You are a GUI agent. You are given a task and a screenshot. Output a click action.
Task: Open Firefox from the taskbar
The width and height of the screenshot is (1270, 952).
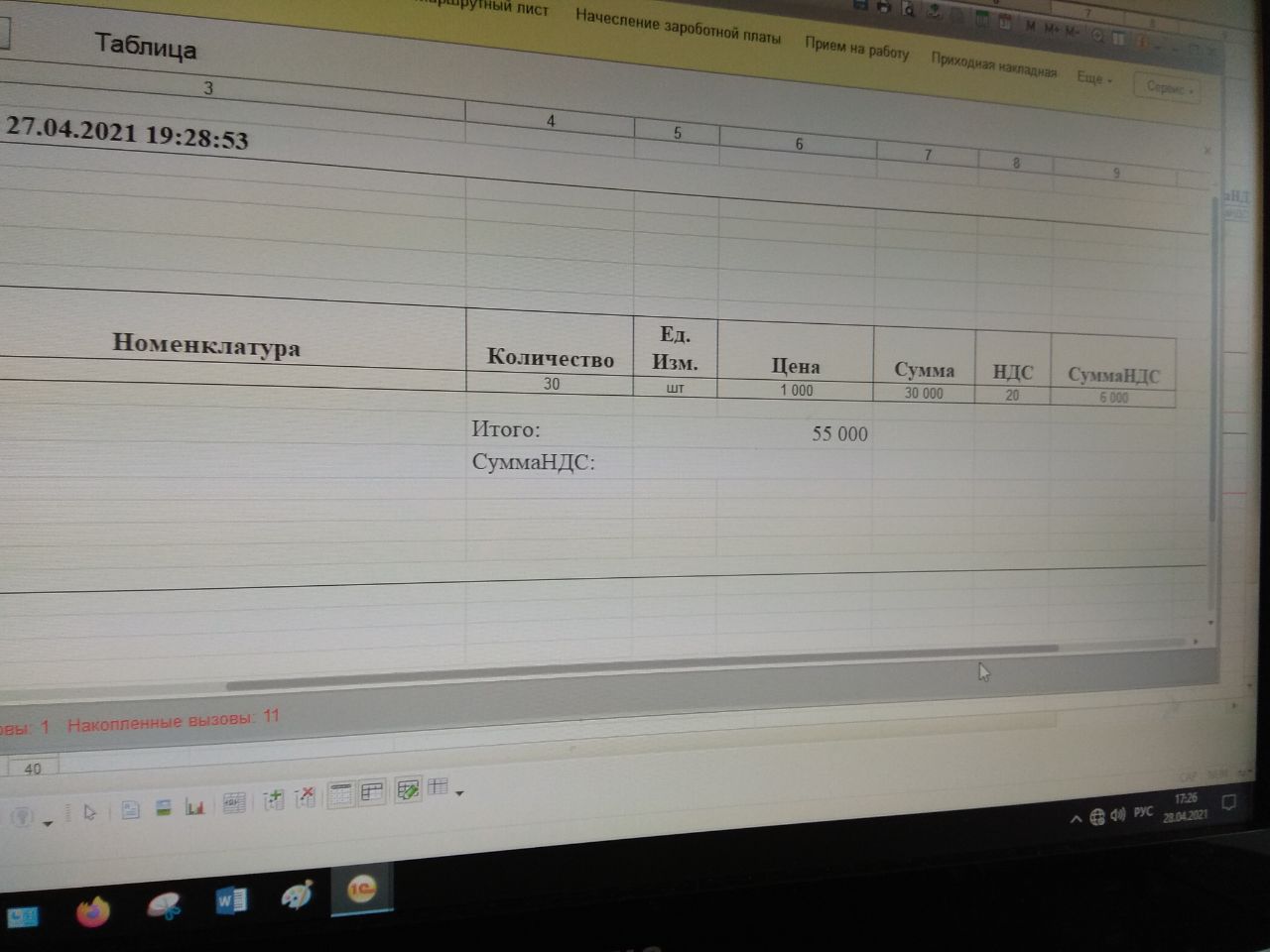pyautogui.click(x=92, y=910)
